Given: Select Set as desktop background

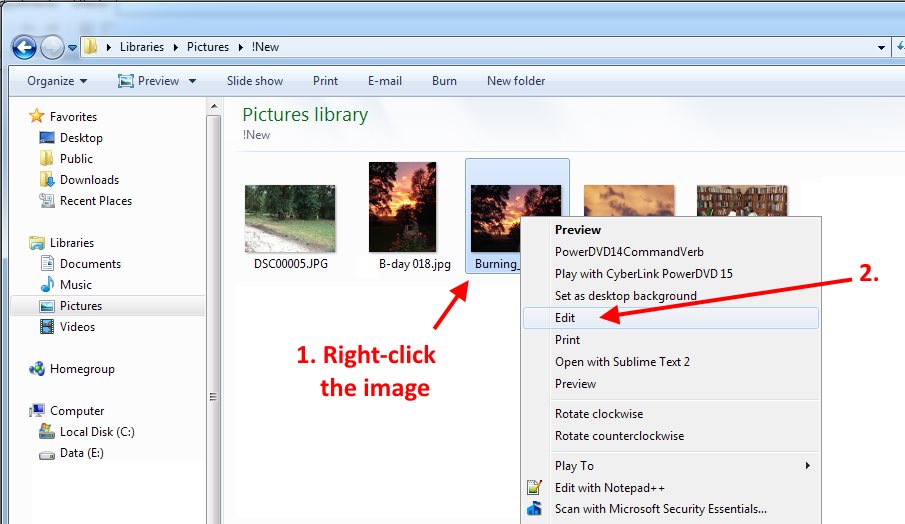Looking at the screenshot, I should click(625, 296).
